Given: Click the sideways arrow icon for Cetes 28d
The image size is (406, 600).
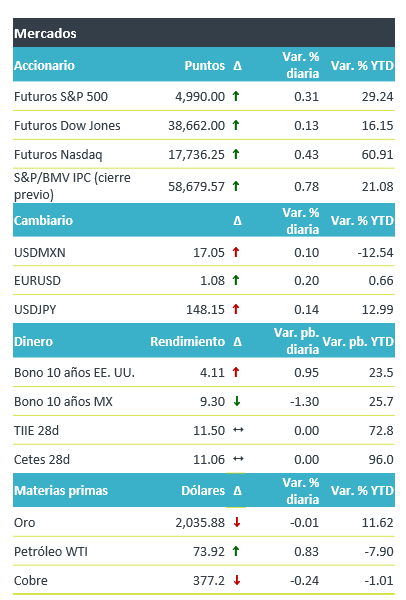Looking at the screenshot, I should coord(238,459).
